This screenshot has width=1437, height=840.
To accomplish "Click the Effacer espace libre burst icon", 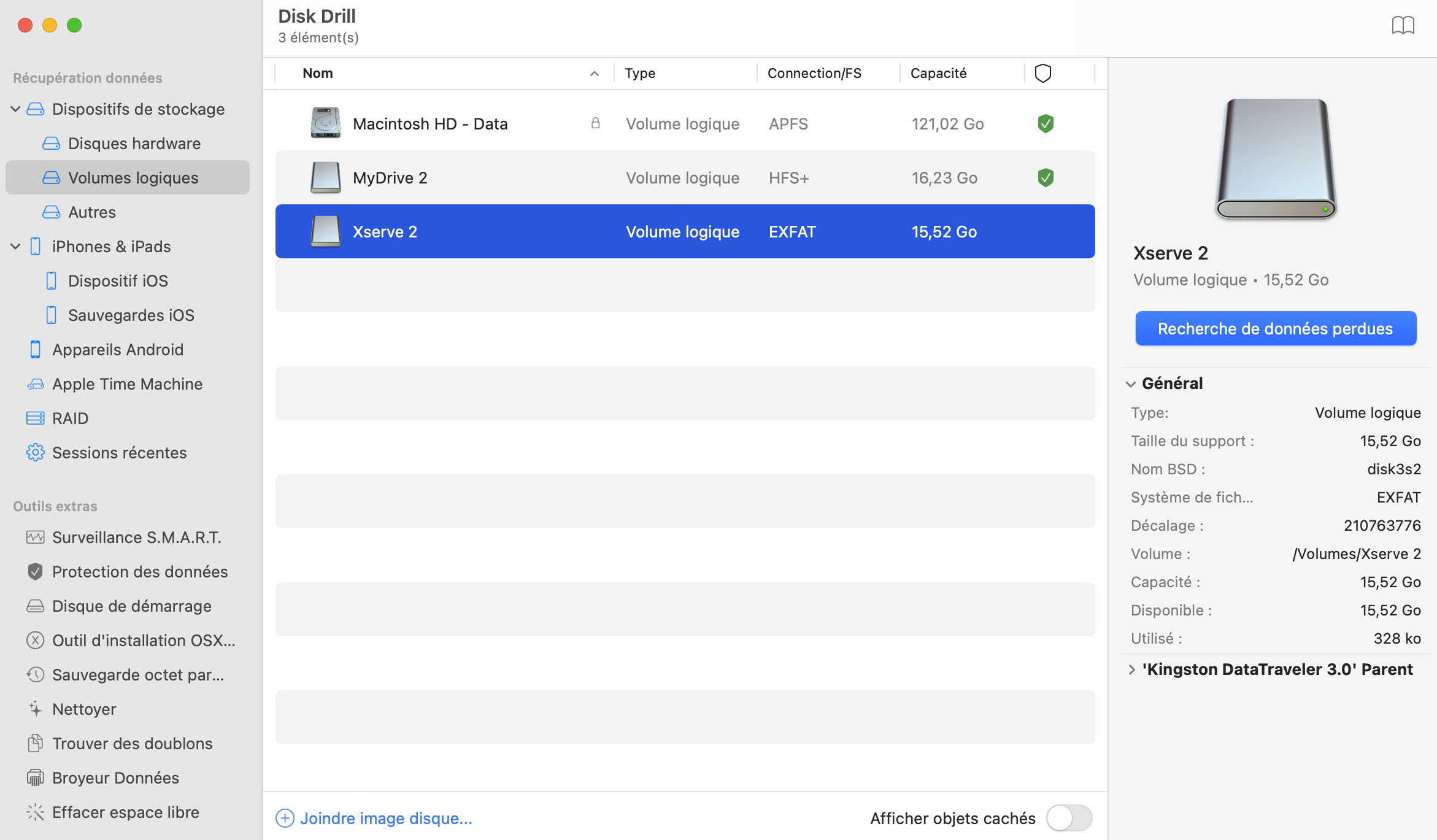I will [36, 812].
